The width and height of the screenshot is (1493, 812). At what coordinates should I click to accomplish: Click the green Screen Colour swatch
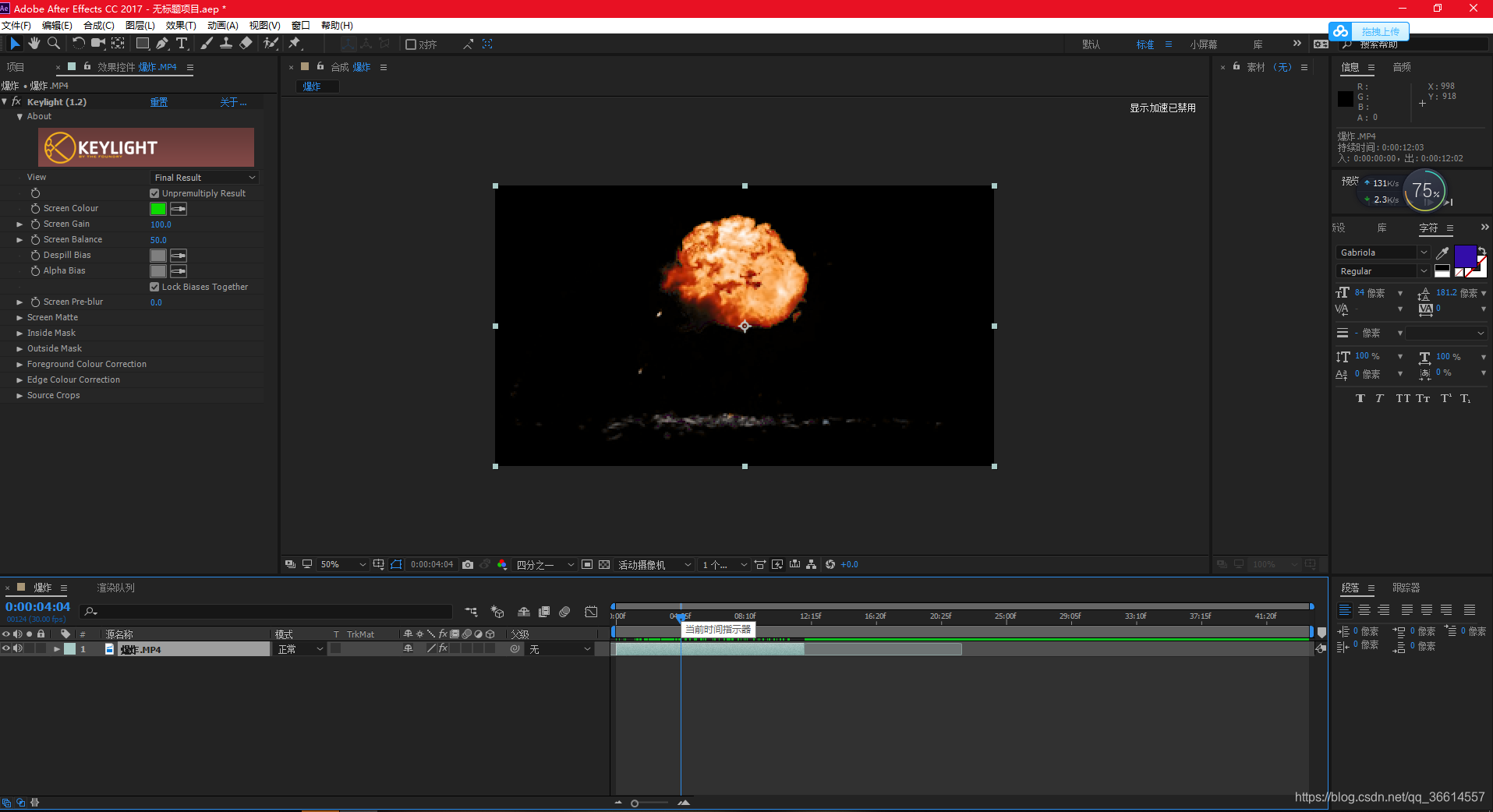click(158, 209)
